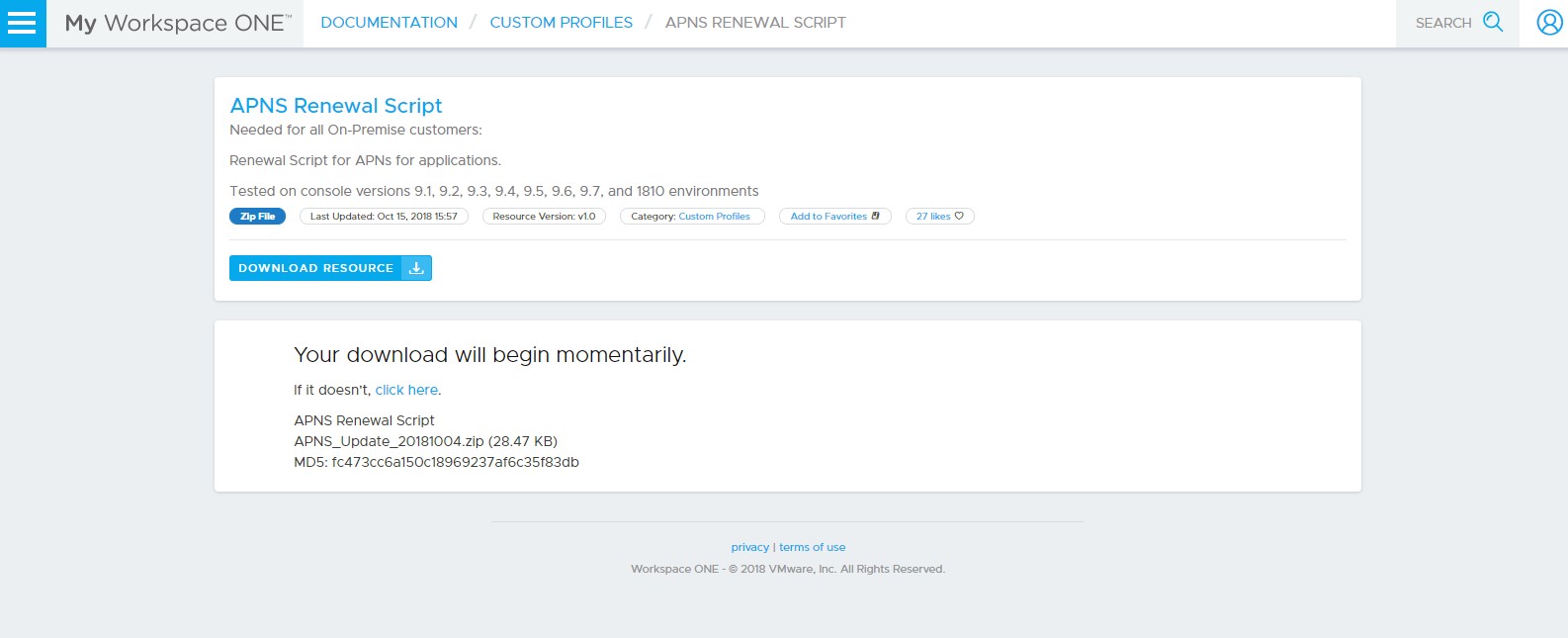Viewport: 1568px width, 638px height.
Task: Click the heart icon beside 27 likes
Action: 959,216
